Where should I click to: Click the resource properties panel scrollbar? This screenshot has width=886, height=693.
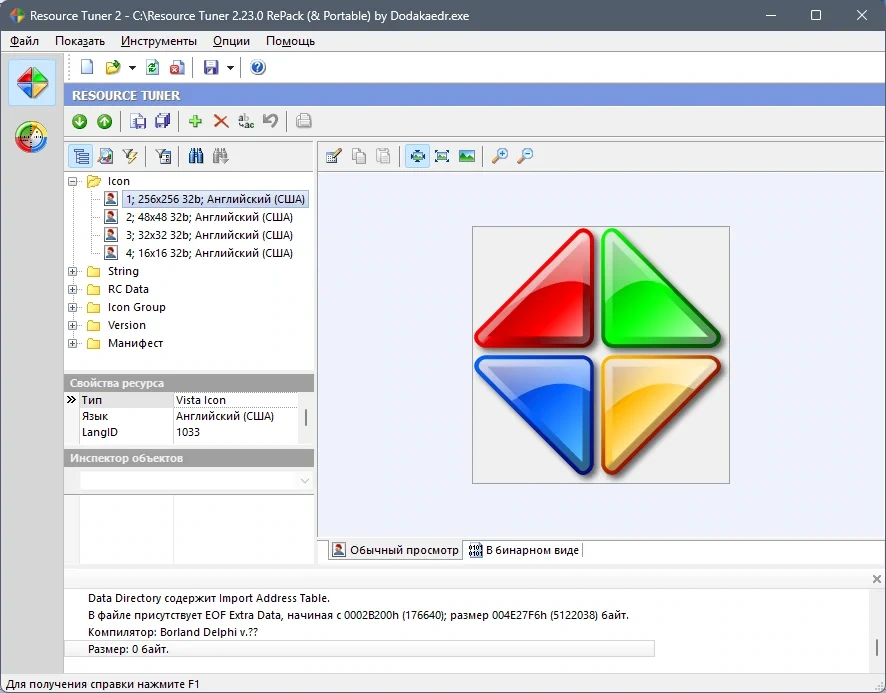click(x=306, y=417)
